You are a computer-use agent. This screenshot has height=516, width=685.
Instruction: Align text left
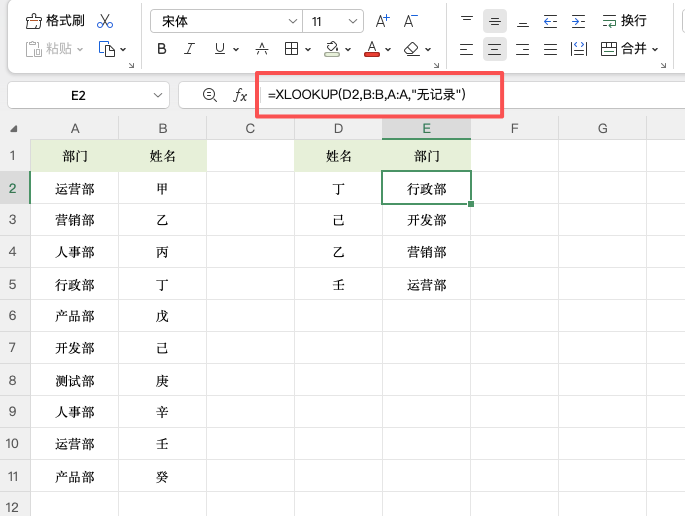[x=467, y=49]
